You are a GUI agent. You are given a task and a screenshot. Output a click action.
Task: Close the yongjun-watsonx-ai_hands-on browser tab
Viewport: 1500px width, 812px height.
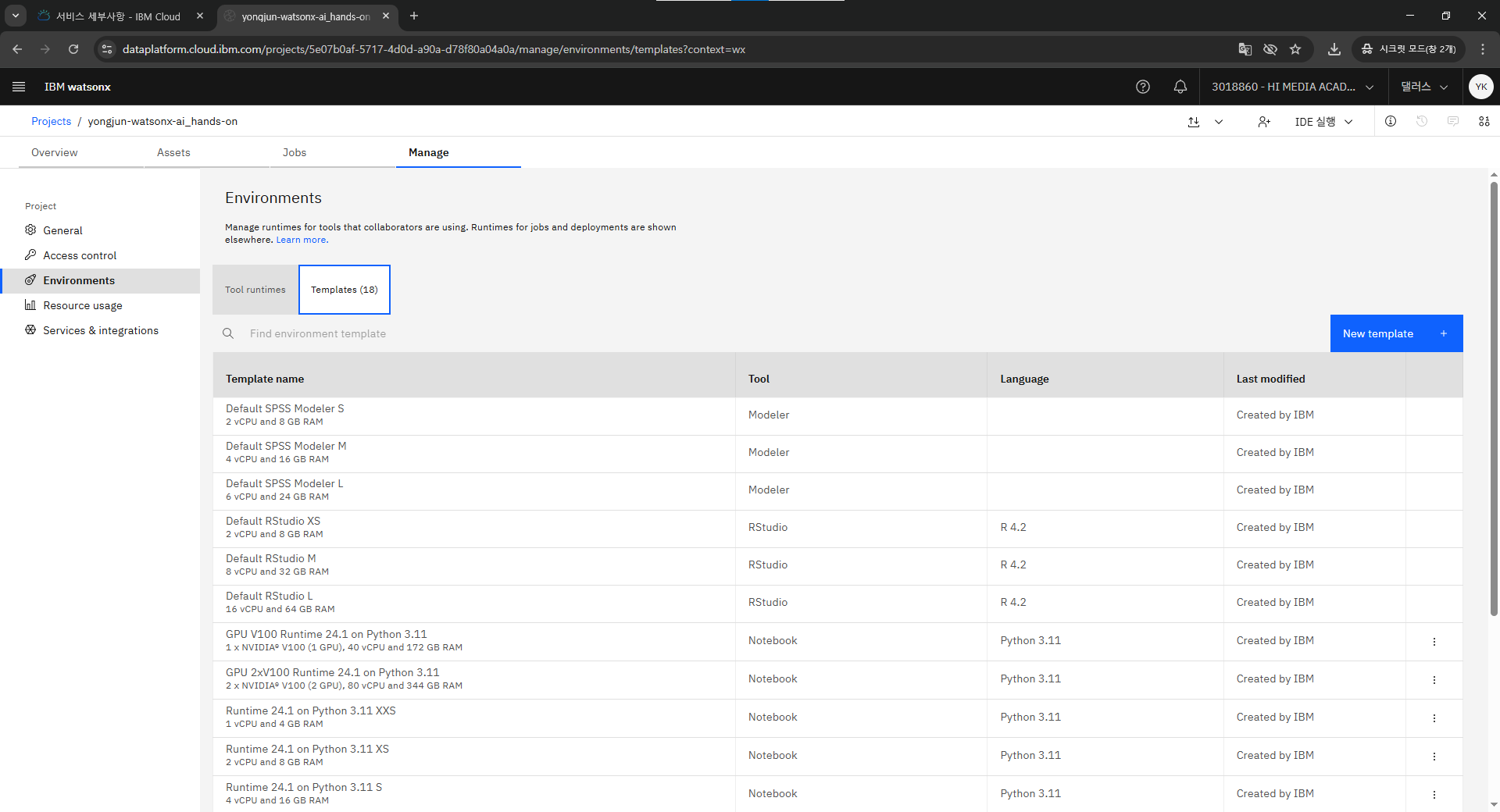(386, 16)
